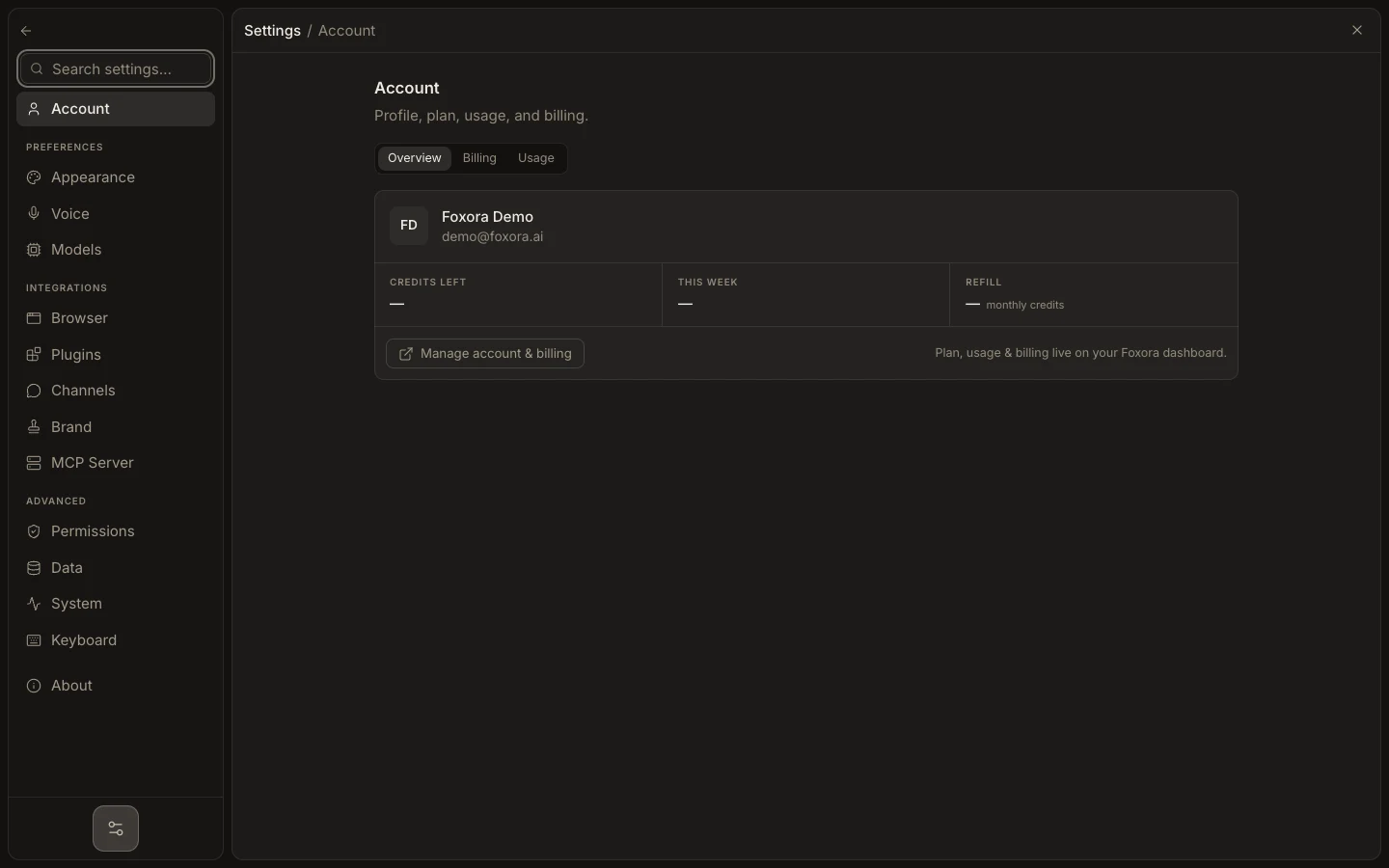Click the Preferences section header
The image size is (1389, 868).
[65, 148]
